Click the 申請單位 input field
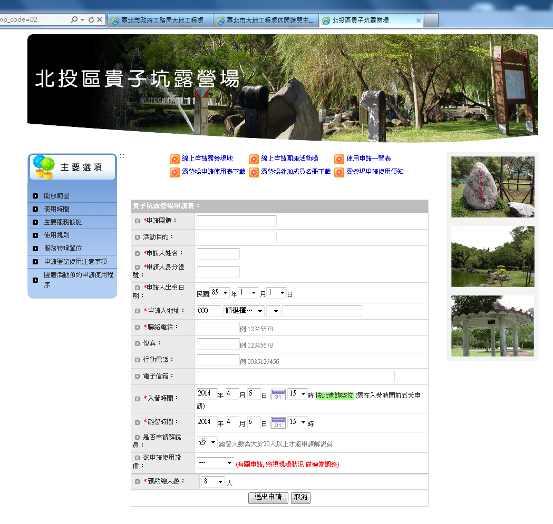This screenshot has height=524, width=553. pyautogui.click(x=237, y=221)
